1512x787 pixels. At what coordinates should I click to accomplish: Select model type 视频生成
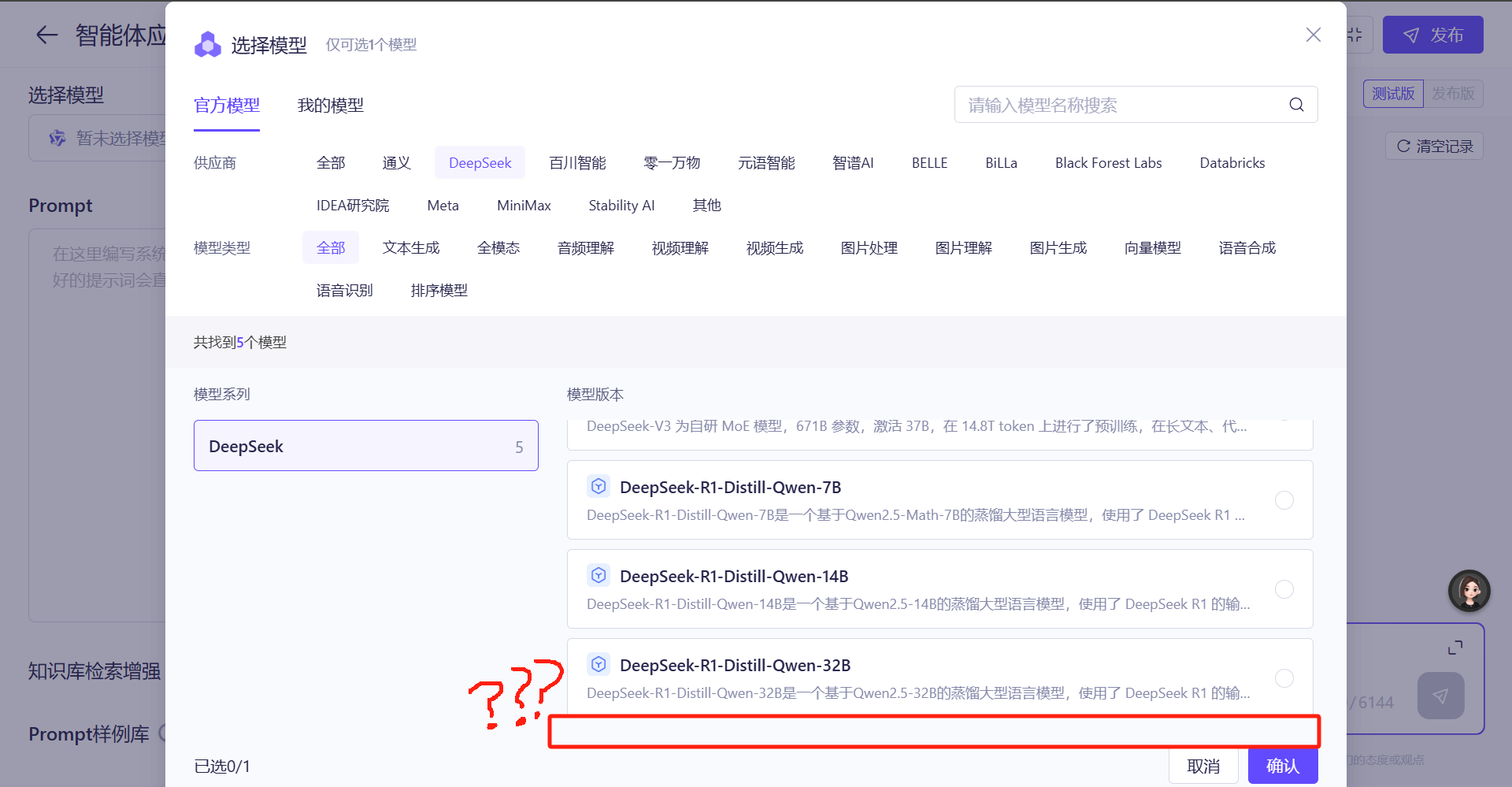(775, 248)
